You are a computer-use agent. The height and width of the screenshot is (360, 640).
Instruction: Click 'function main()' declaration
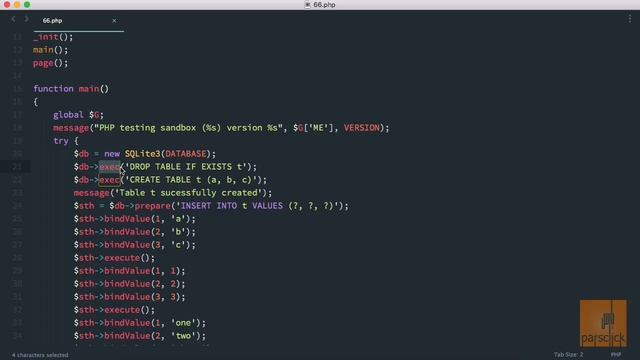tap(71, 89)
